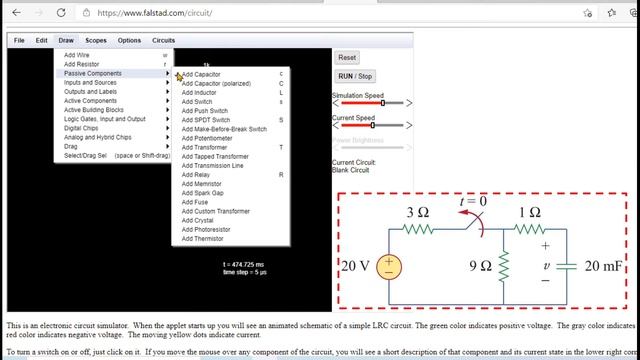Select Add Custom Transformer

(231, 211)
